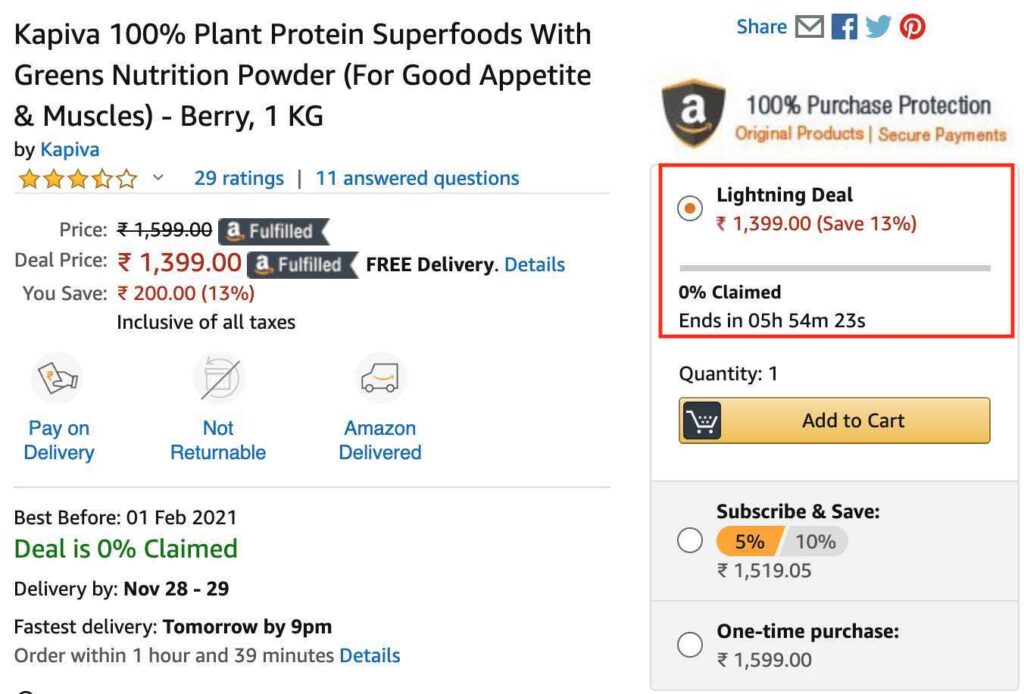Click the Not Returnable icon
Screen dimensions: 1024x694
click(218, 378)
